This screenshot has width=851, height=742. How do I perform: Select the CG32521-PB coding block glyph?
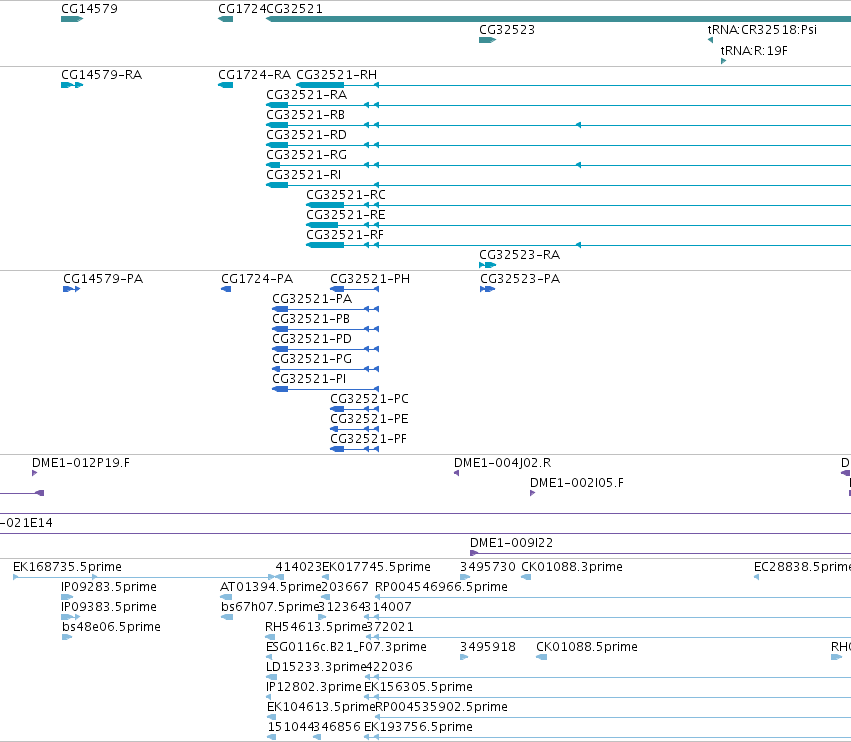(280, 329)
